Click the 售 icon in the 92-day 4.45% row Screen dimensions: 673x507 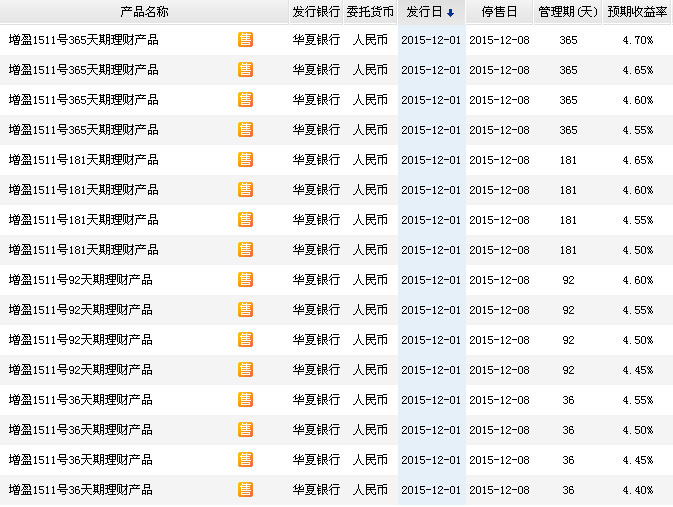[x=246, y=370]
